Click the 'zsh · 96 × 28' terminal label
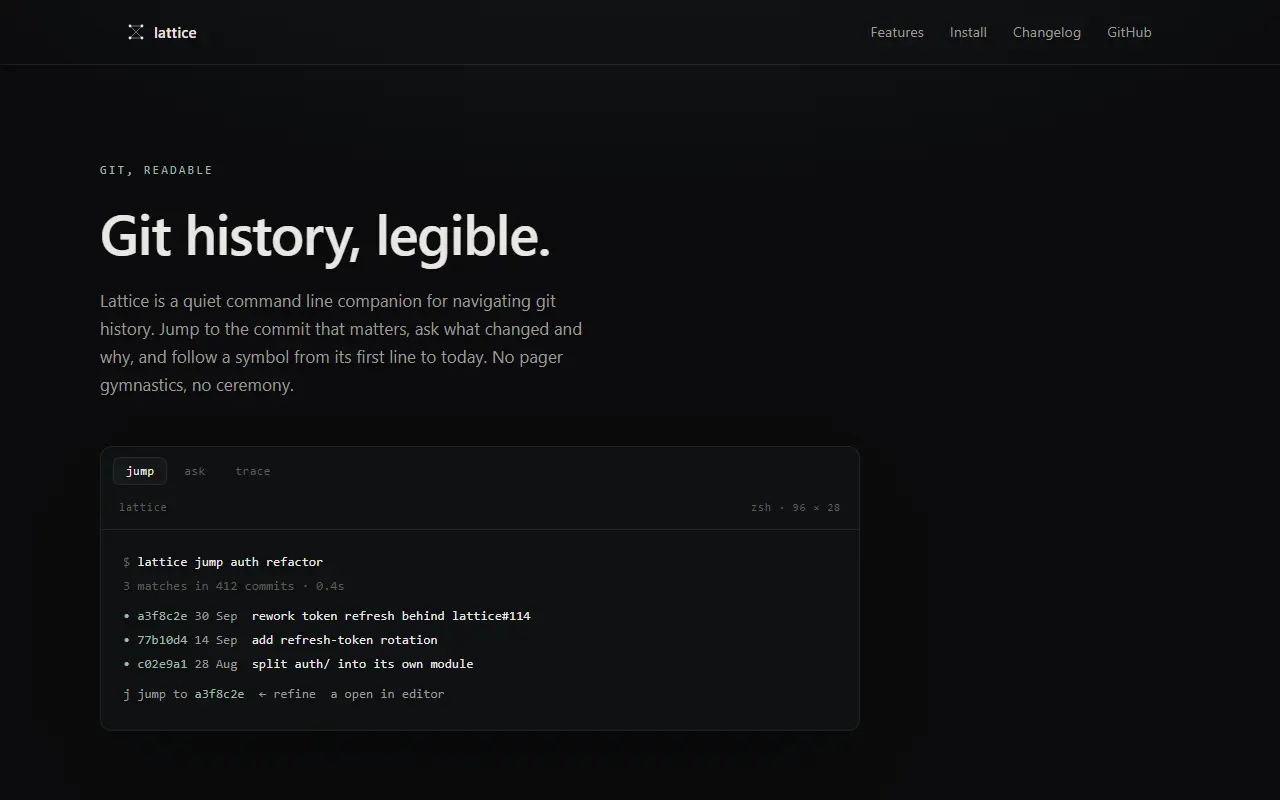Screen dimensions: 1280x800 (x=796, y=507)
